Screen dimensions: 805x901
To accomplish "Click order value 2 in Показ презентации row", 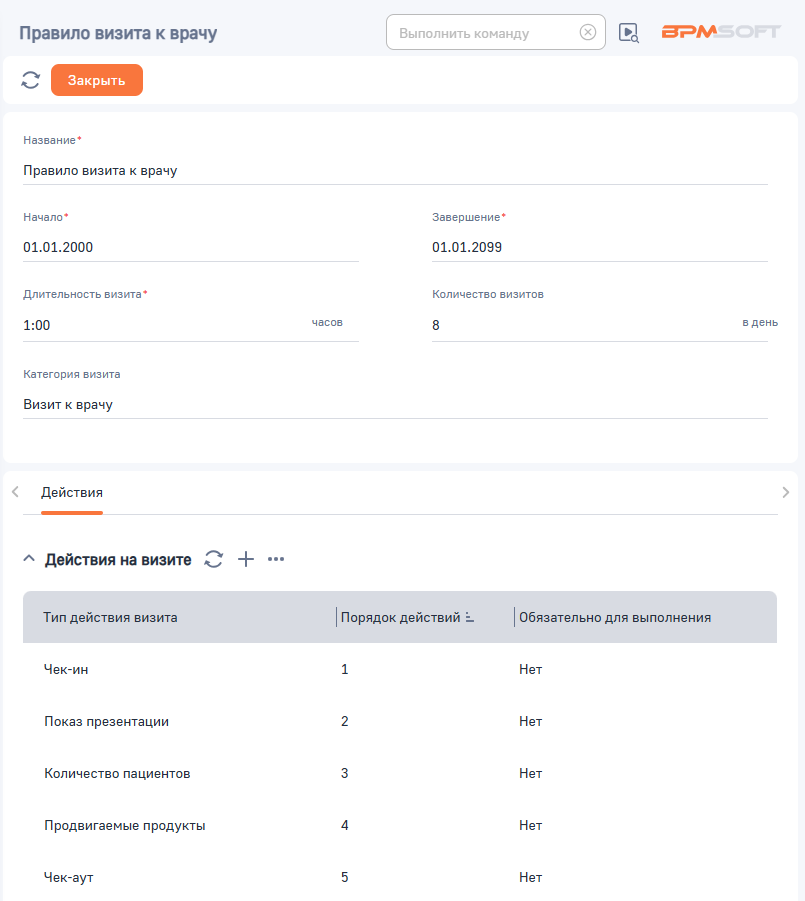I will 344,721.
